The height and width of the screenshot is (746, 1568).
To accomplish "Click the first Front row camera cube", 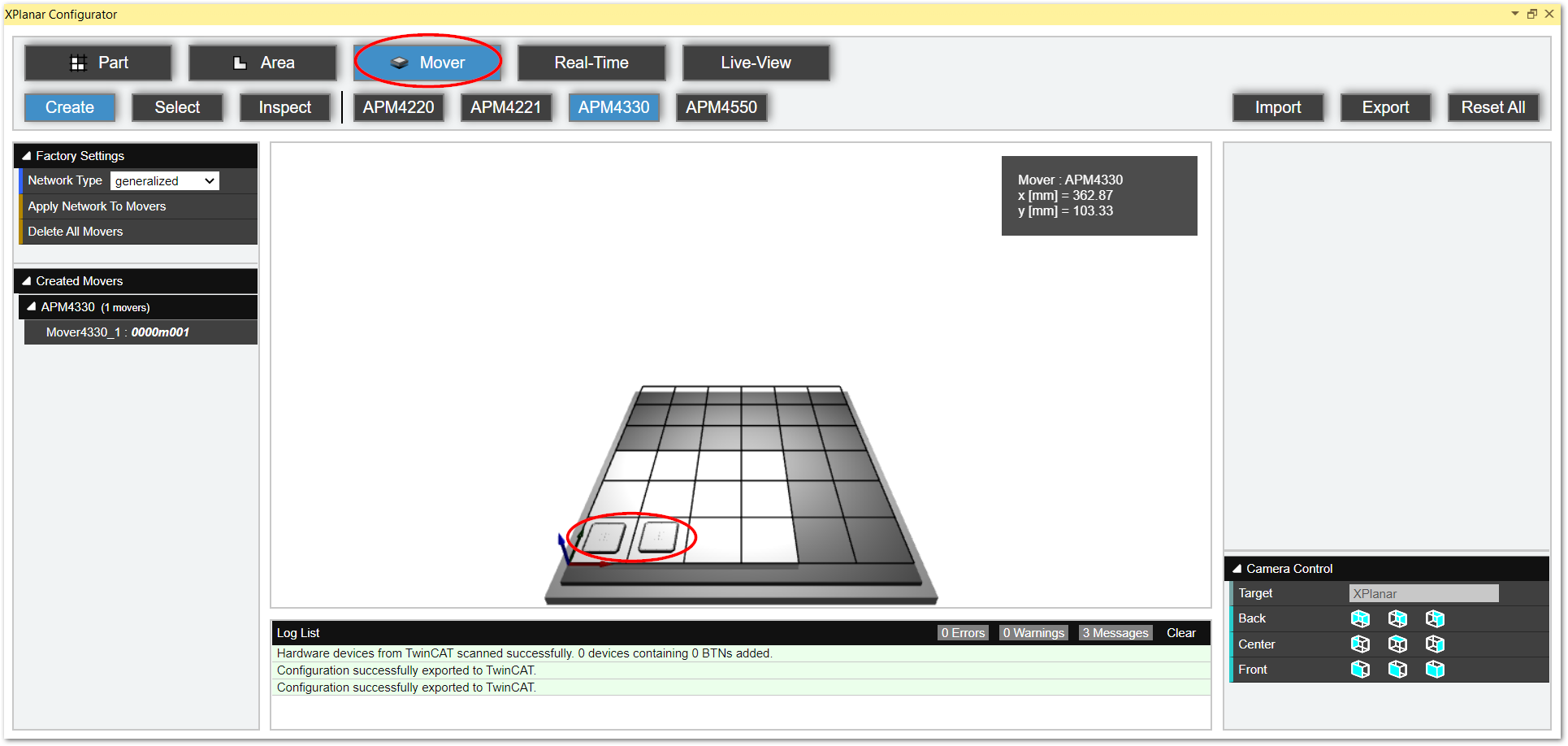I will (x=1360, y=670).
